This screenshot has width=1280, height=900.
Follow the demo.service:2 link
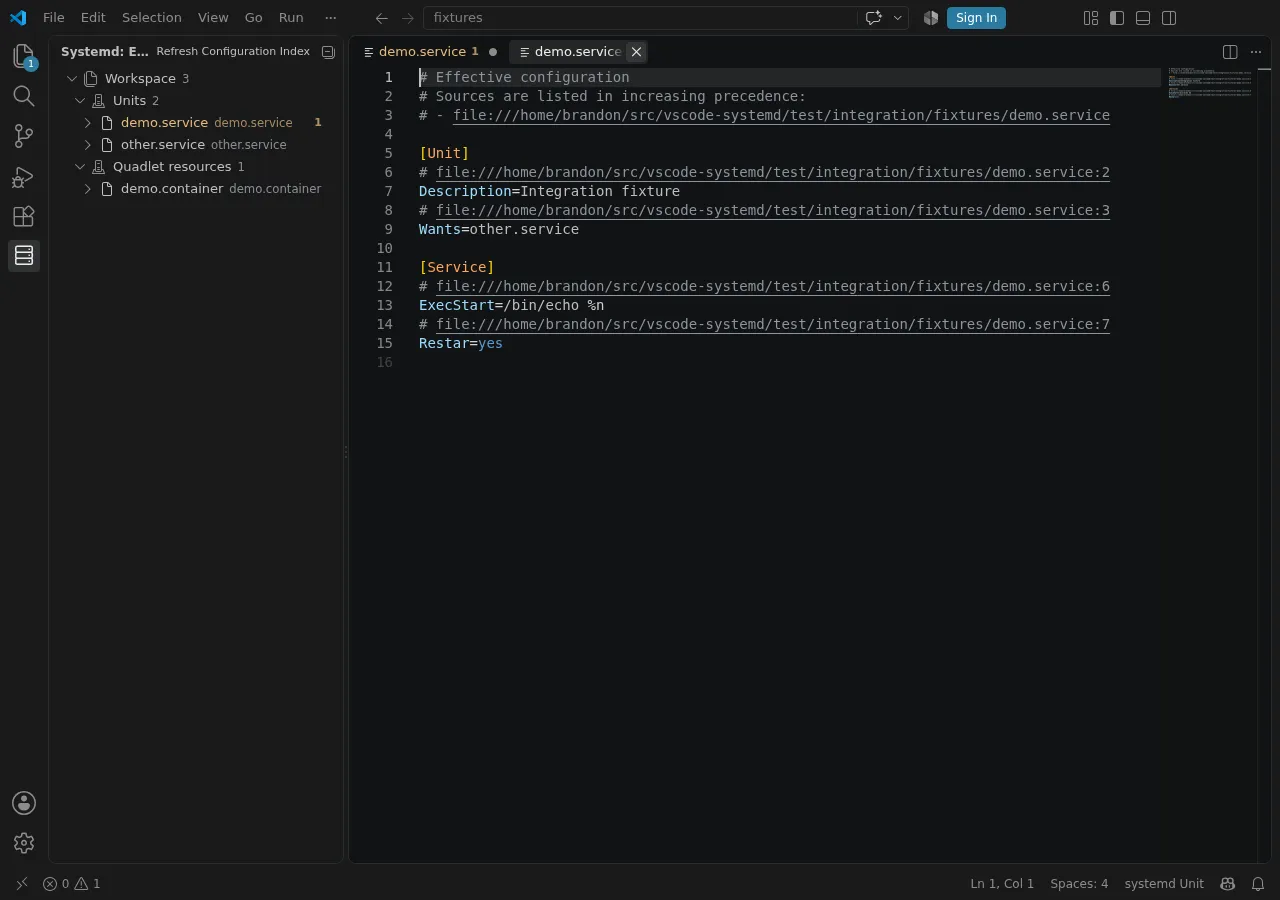tap(773, 172)
